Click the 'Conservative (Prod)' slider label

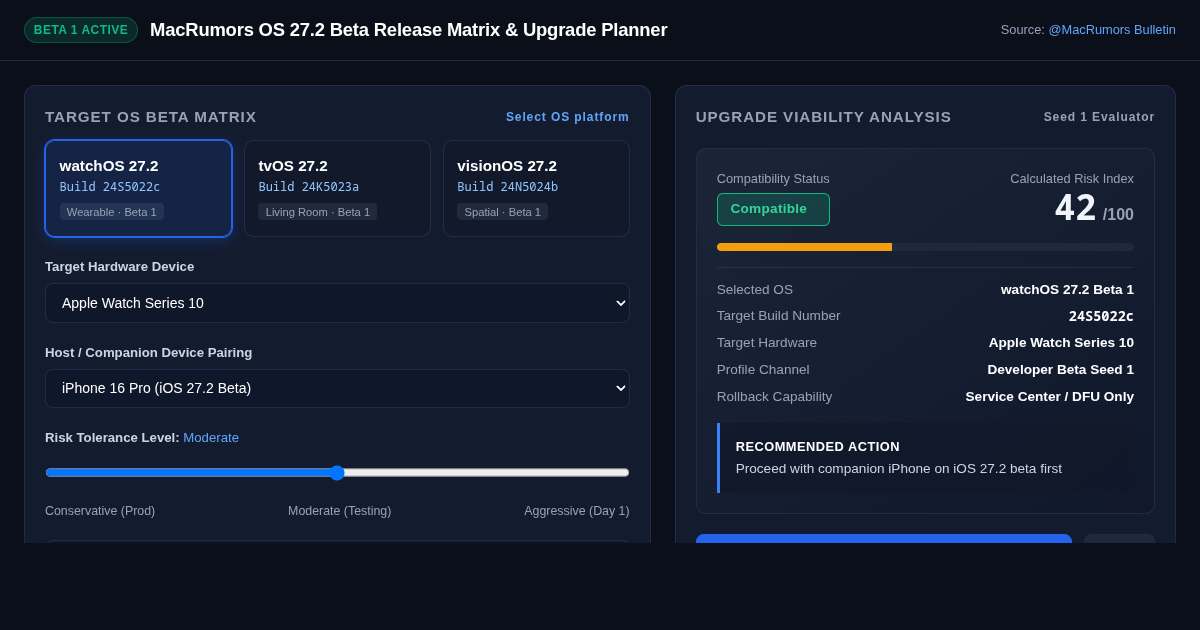(x=100, y=511)
